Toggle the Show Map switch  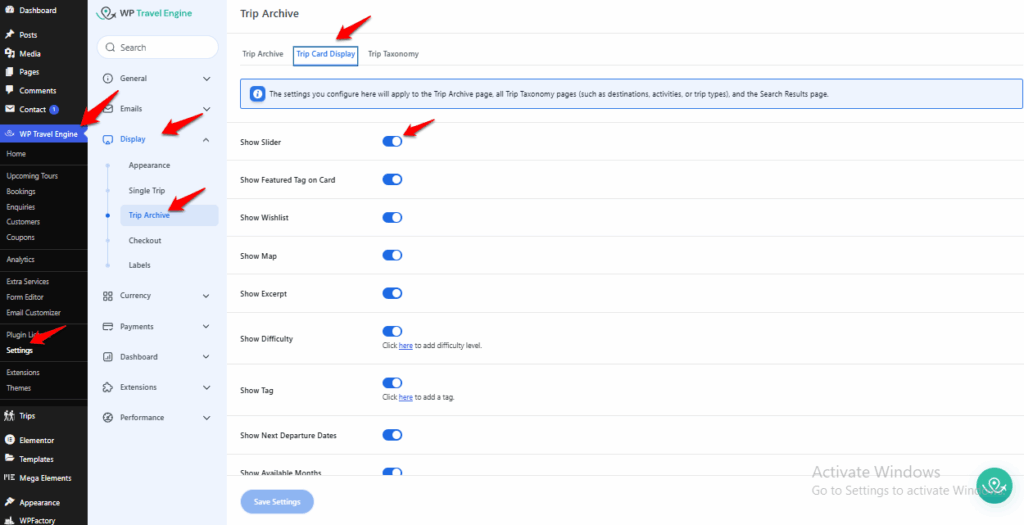[x=392, y=256]
